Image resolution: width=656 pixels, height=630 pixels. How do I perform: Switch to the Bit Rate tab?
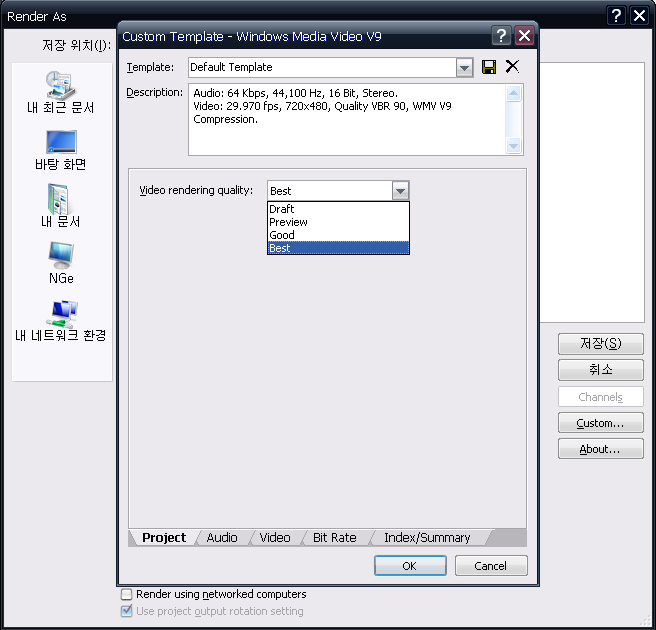[335, 538]
